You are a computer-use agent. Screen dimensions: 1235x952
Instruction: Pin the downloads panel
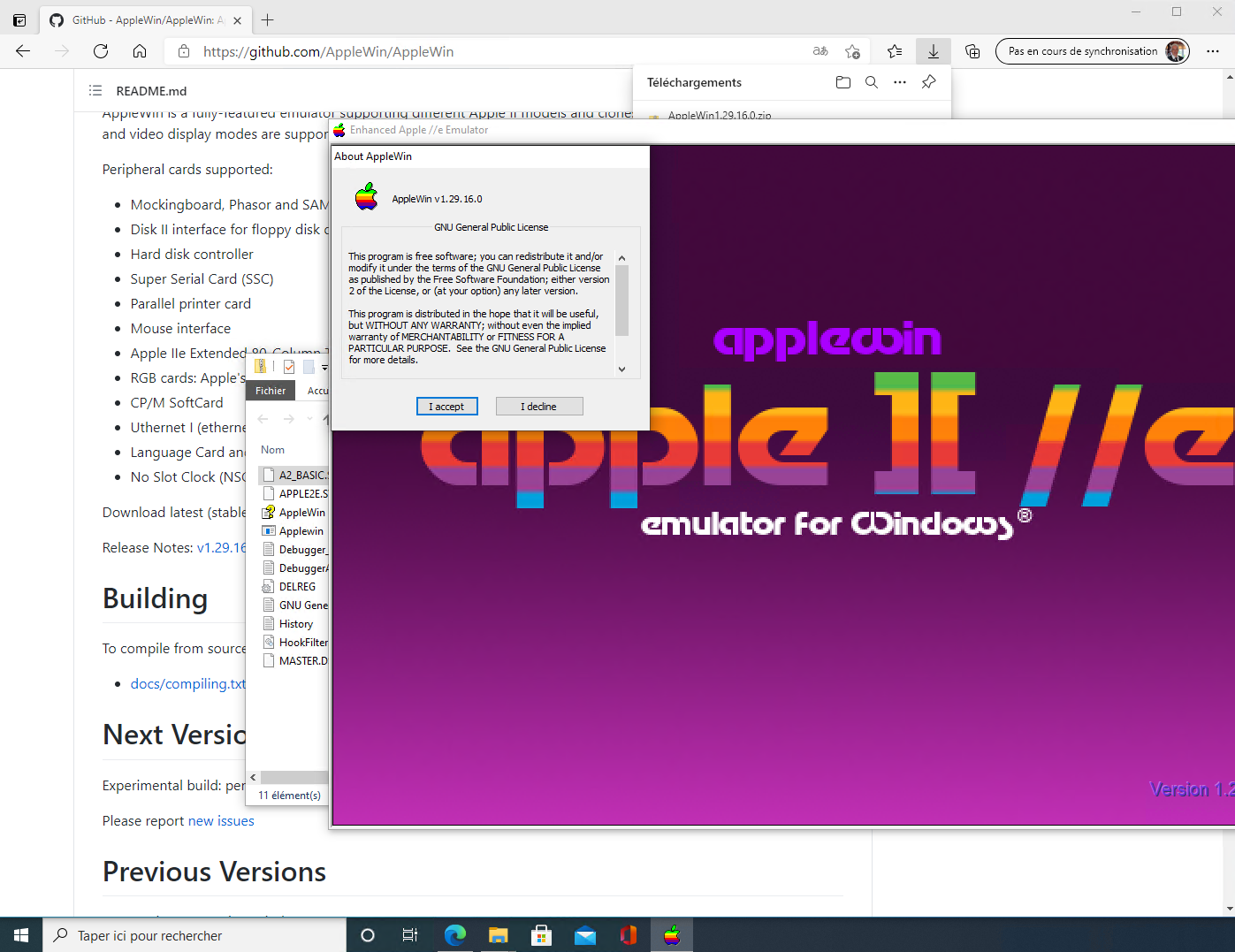coord(928,82)
